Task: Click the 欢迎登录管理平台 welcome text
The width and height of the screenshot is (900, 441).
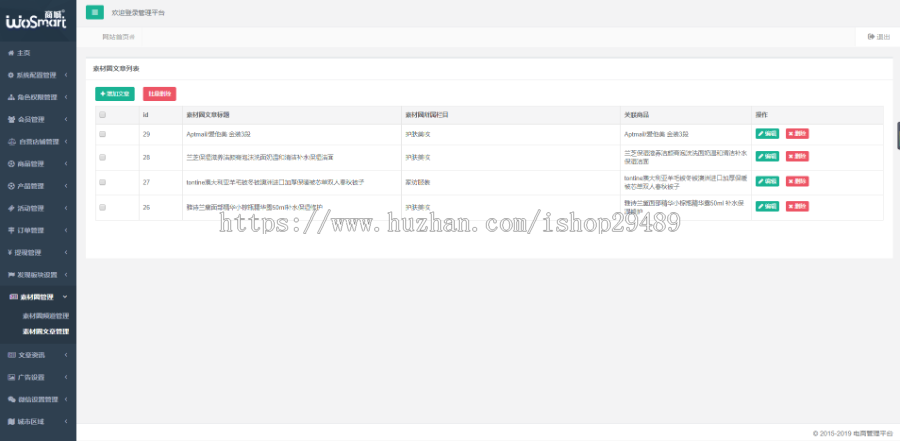Action: coord(138,12)
